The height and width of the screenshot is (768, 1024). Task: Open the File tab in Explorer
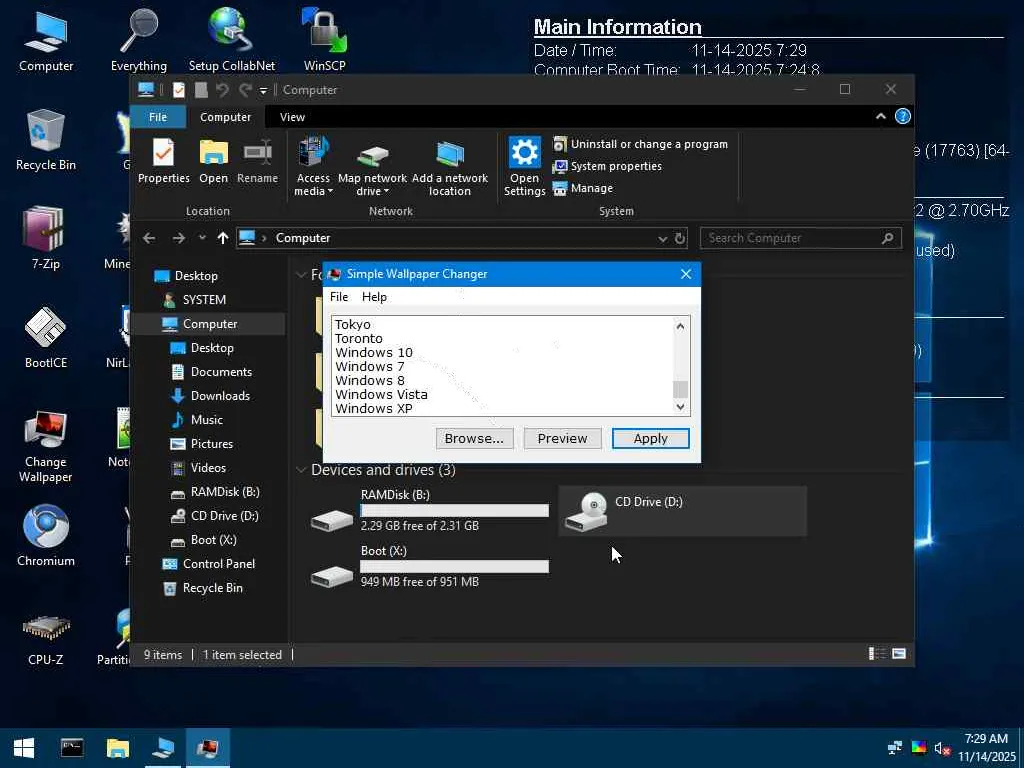158,117
